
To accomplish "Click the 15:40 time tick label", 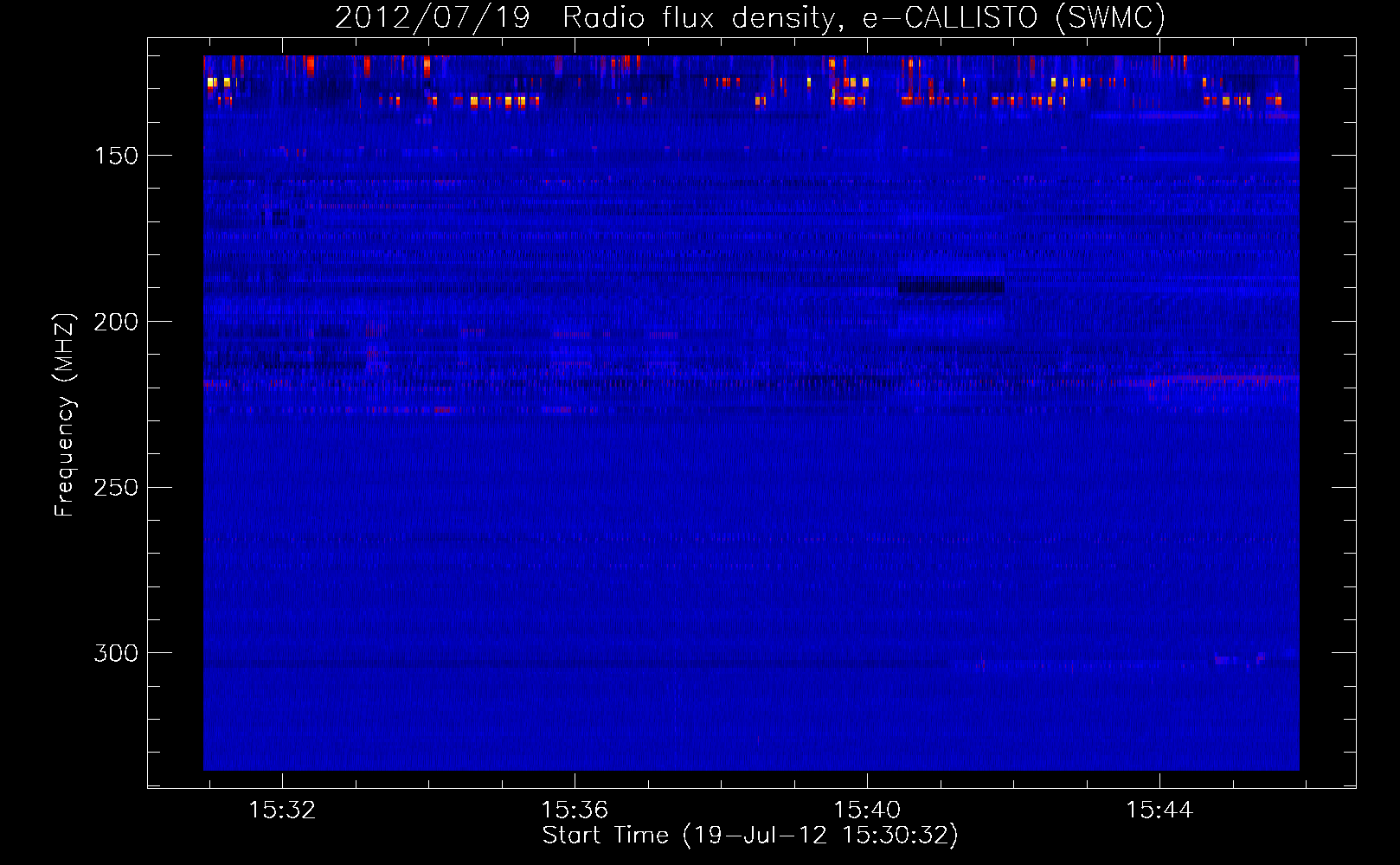I will (x=867, y=811).
